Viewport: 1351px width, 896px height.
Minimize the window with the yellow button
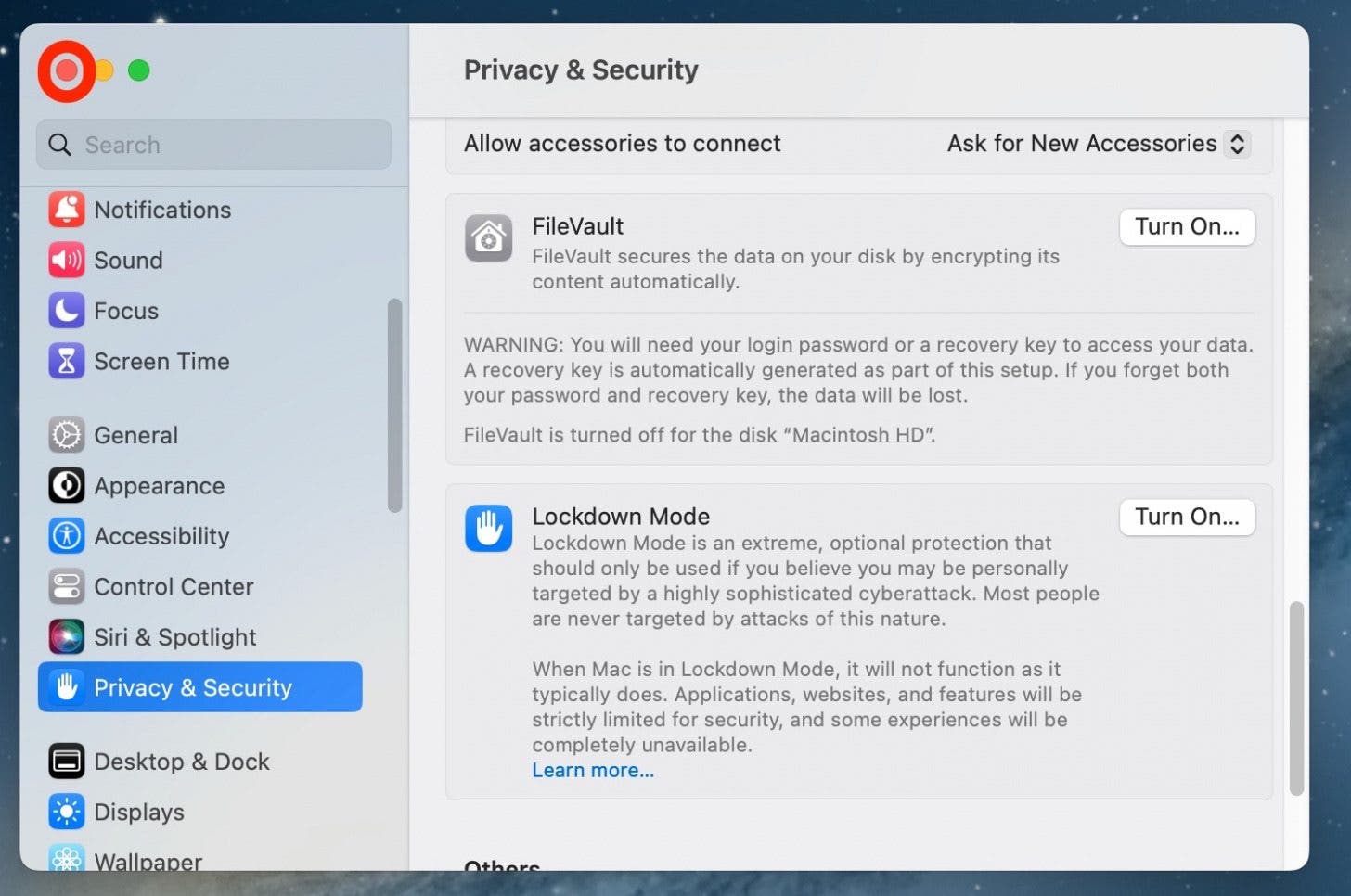point(104,70)
